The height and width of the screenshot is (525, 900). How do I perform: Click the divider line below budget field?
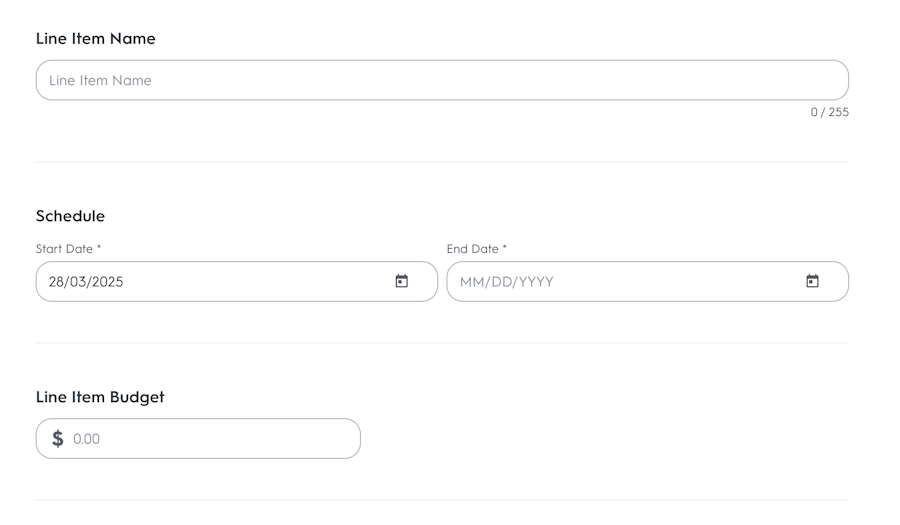point(442,500)
